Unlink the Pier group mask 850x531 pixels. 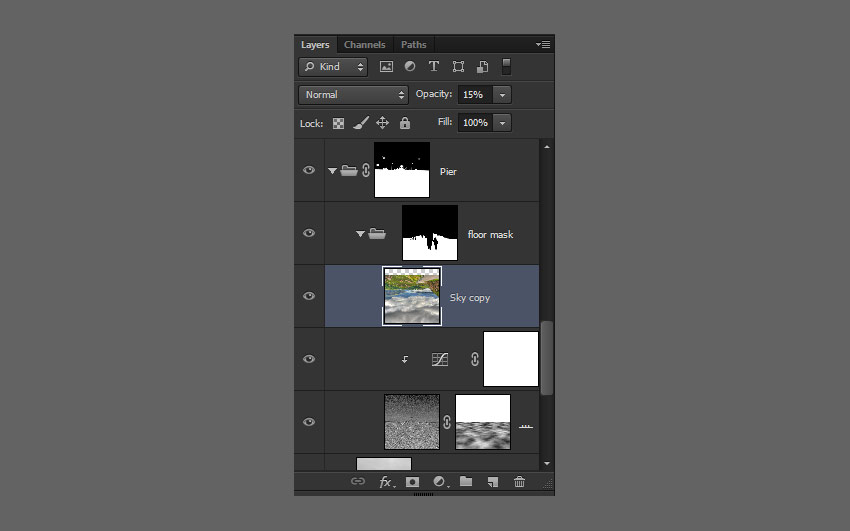366,170
